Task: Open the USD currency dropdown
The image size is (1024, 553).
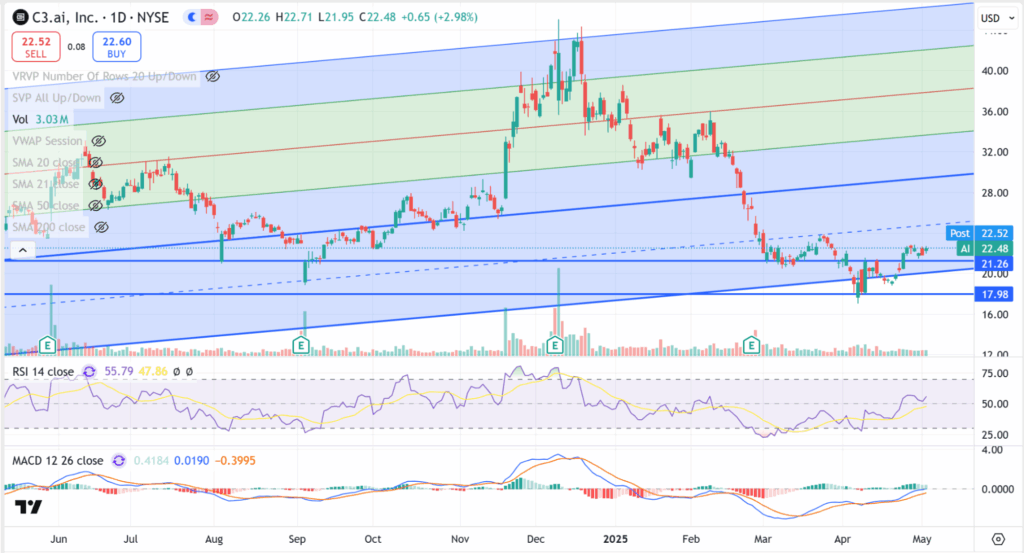Action: [x=998, y=18]
